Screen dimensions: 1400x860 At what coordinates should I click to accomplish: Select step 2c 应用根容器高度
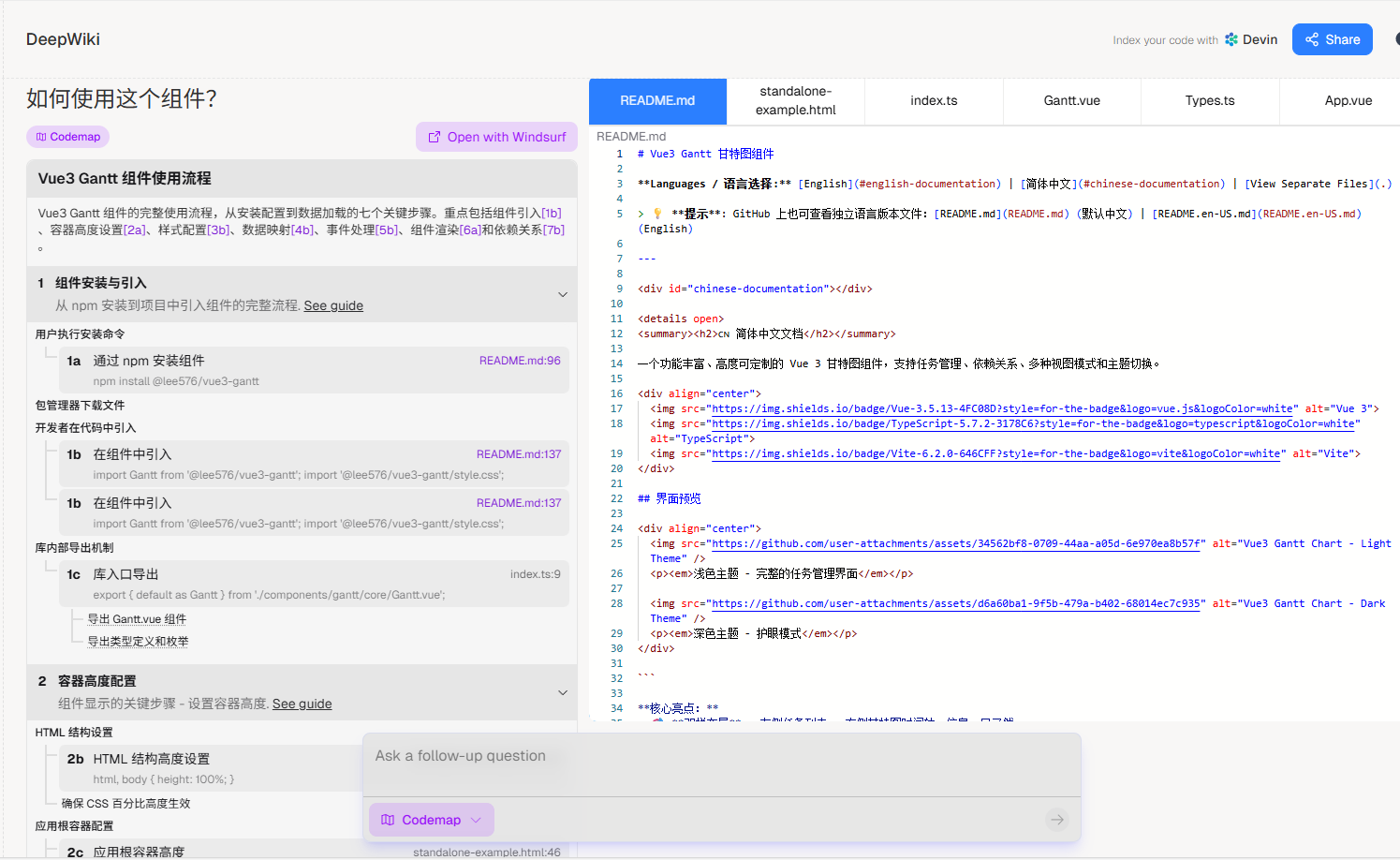coord(314,851)
